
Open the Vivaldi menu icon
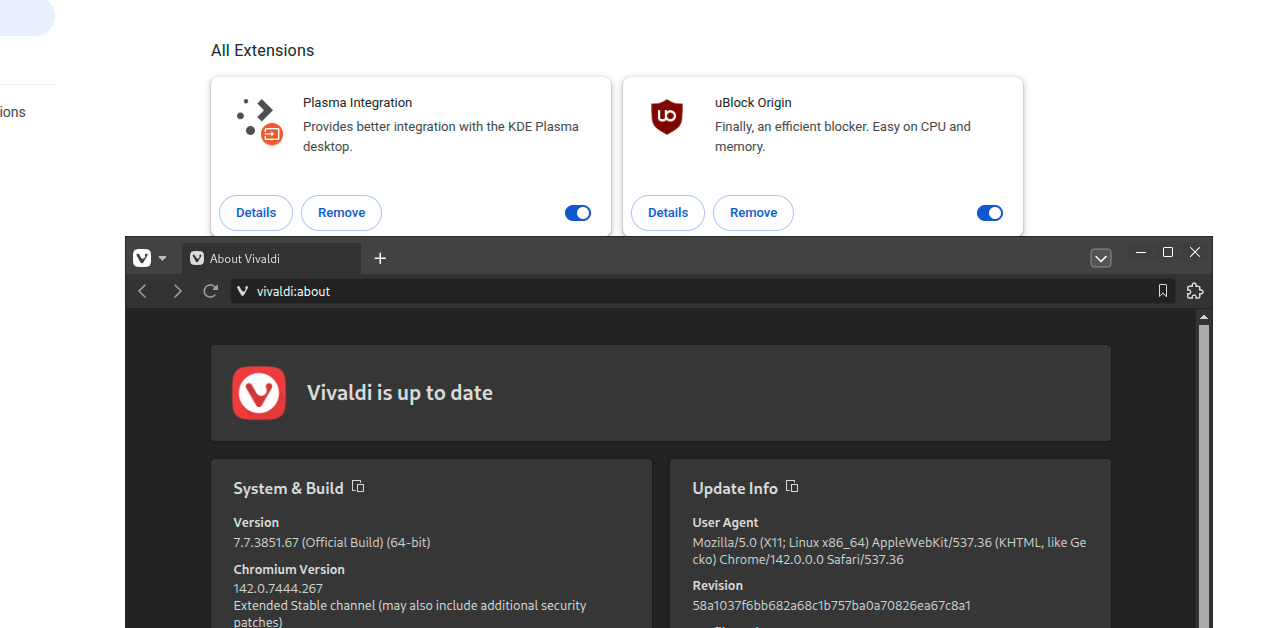[x=142, y=258]
